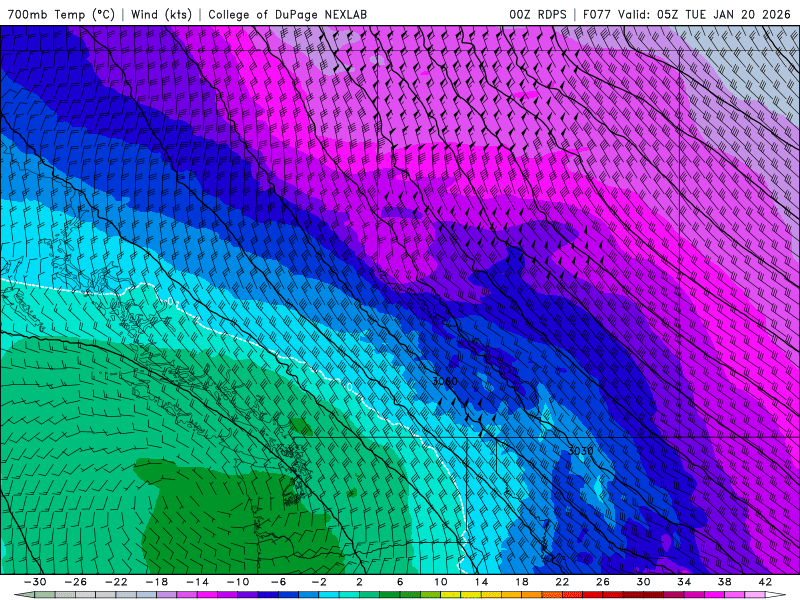Click the -22 value on the color scale
800x600 pixels.
[x=116, y=582]
